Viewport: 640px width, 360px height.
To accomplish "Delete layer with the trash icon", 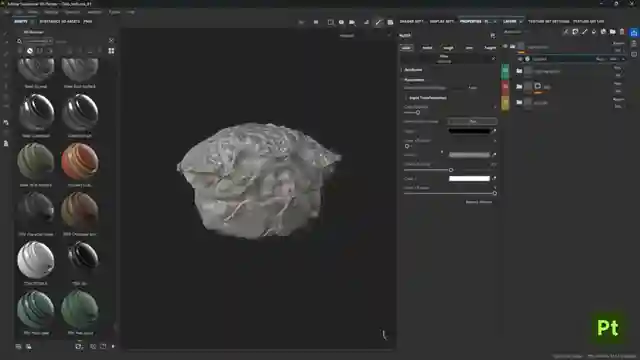I will coord(622,31).
